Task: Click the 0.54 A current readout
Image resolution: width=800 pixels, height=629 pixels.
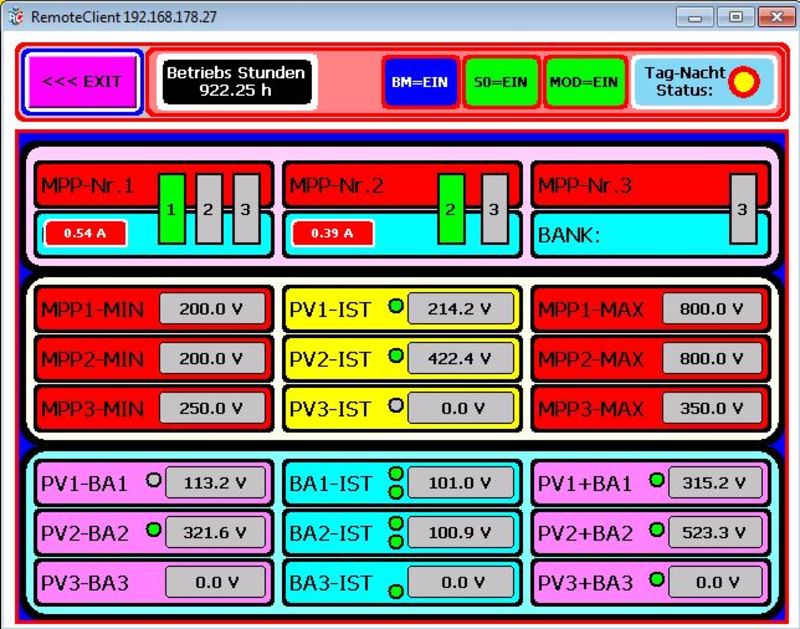Action: coord(85,233)
